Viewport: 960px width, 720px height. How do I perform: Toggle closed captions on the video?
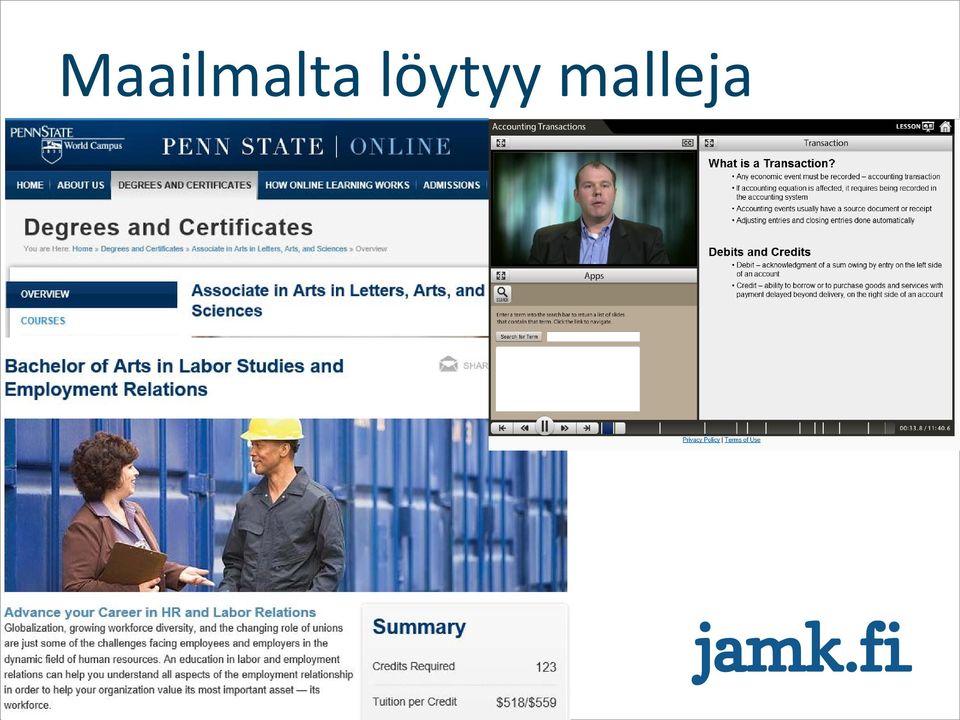(688, 143)
